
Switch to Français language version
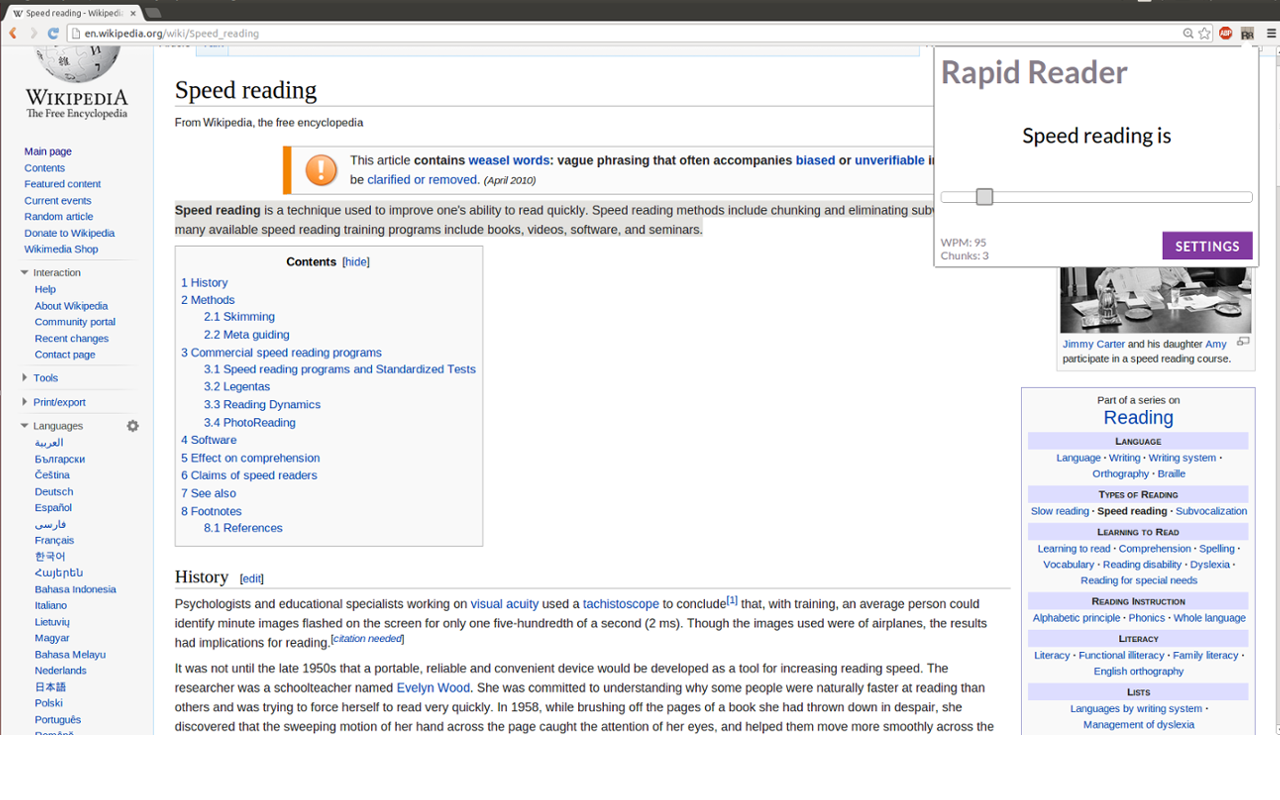pyautogui.click(x=54, y=540)
